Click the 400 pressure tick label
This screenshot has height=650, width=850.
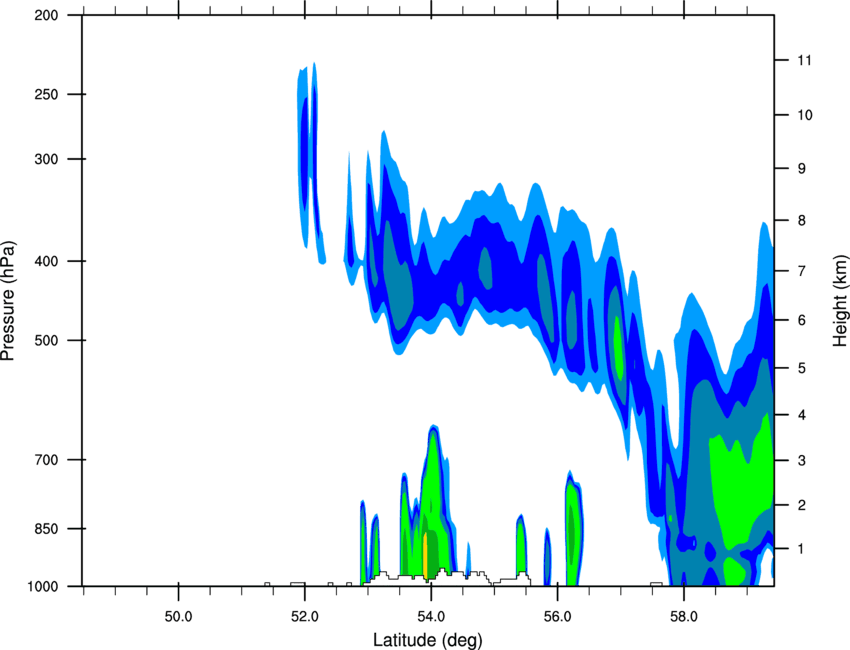[47, 261]
